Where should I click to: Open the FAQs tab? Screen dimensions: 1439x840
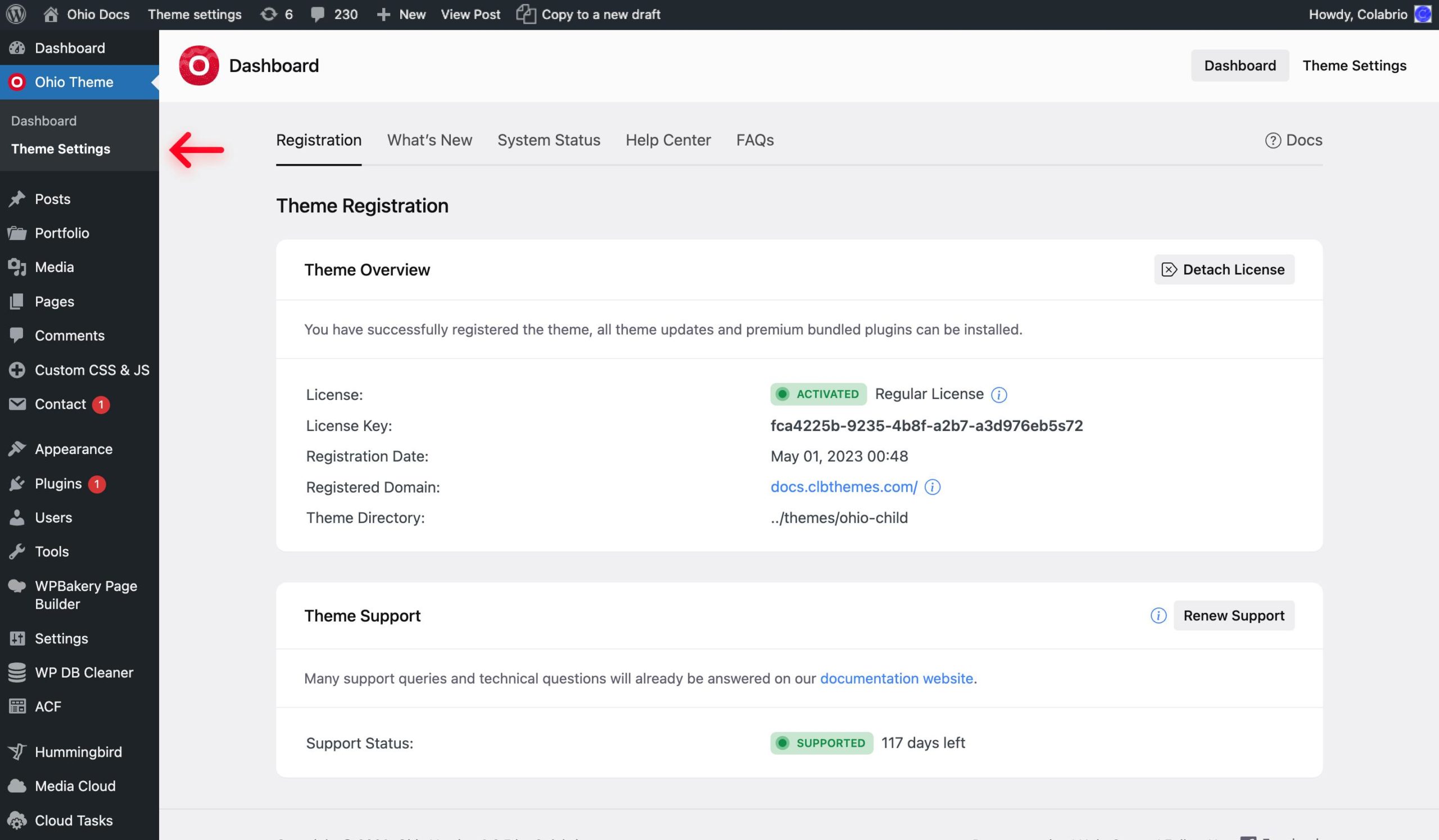tap(755, 140)
